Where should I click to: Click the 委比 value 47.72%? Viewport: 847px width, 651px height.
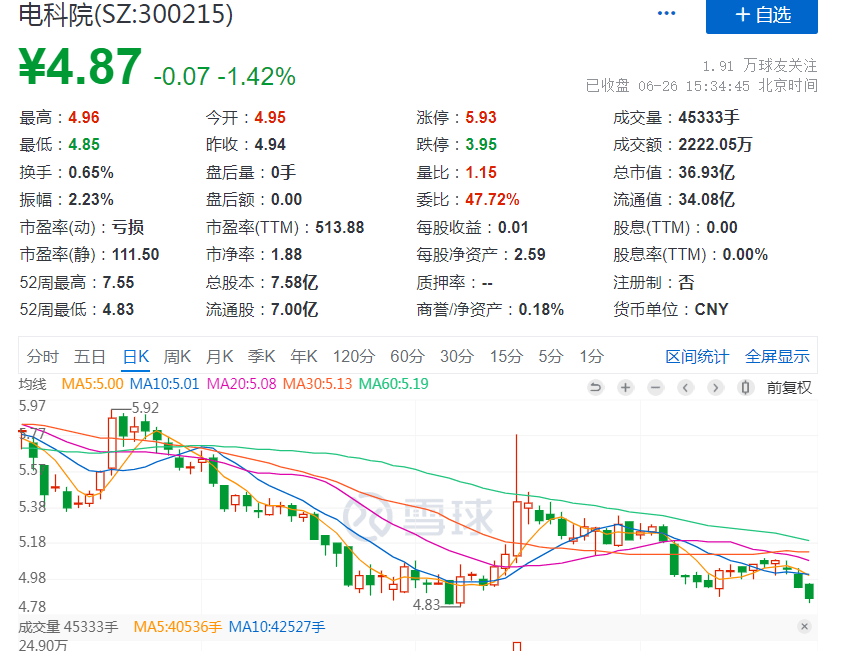tap(492, 199)
